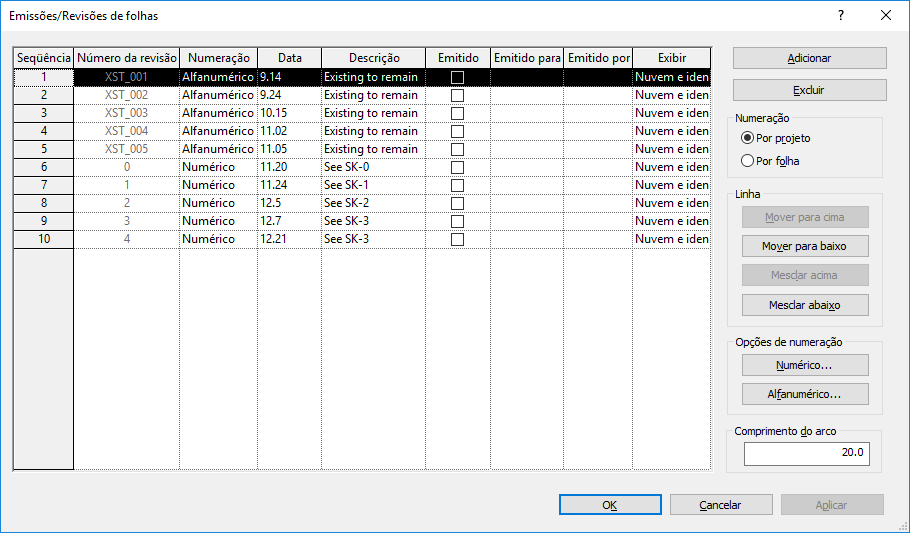This screenshot has width=910, height=533.
Task: Open Numérico cell in See SK-1 row
Action: coord(218,185)
